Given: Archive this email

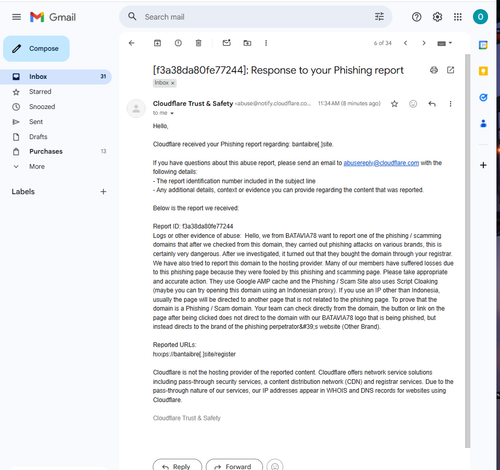Looking at the screenshot, I should coord(157,43).
